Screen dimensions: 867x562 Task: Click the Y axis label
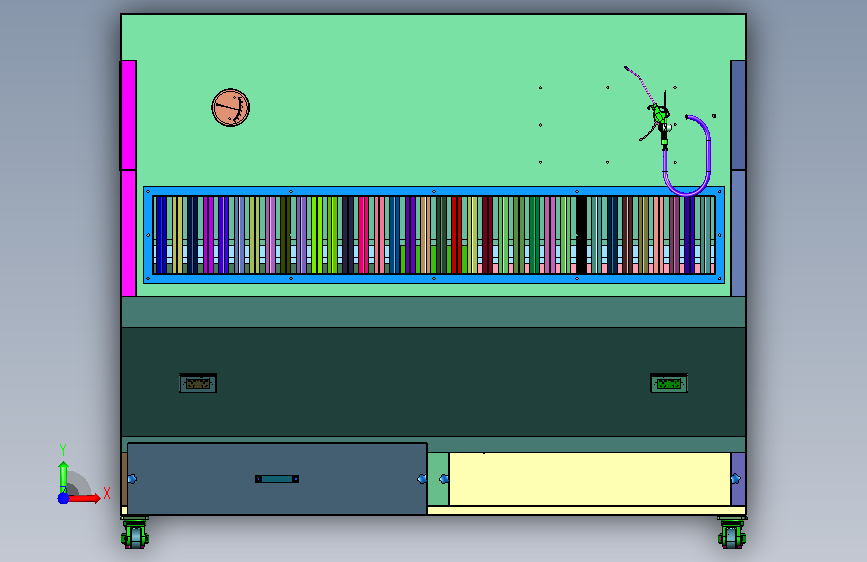pyautogui.click(x=63, y=450)
